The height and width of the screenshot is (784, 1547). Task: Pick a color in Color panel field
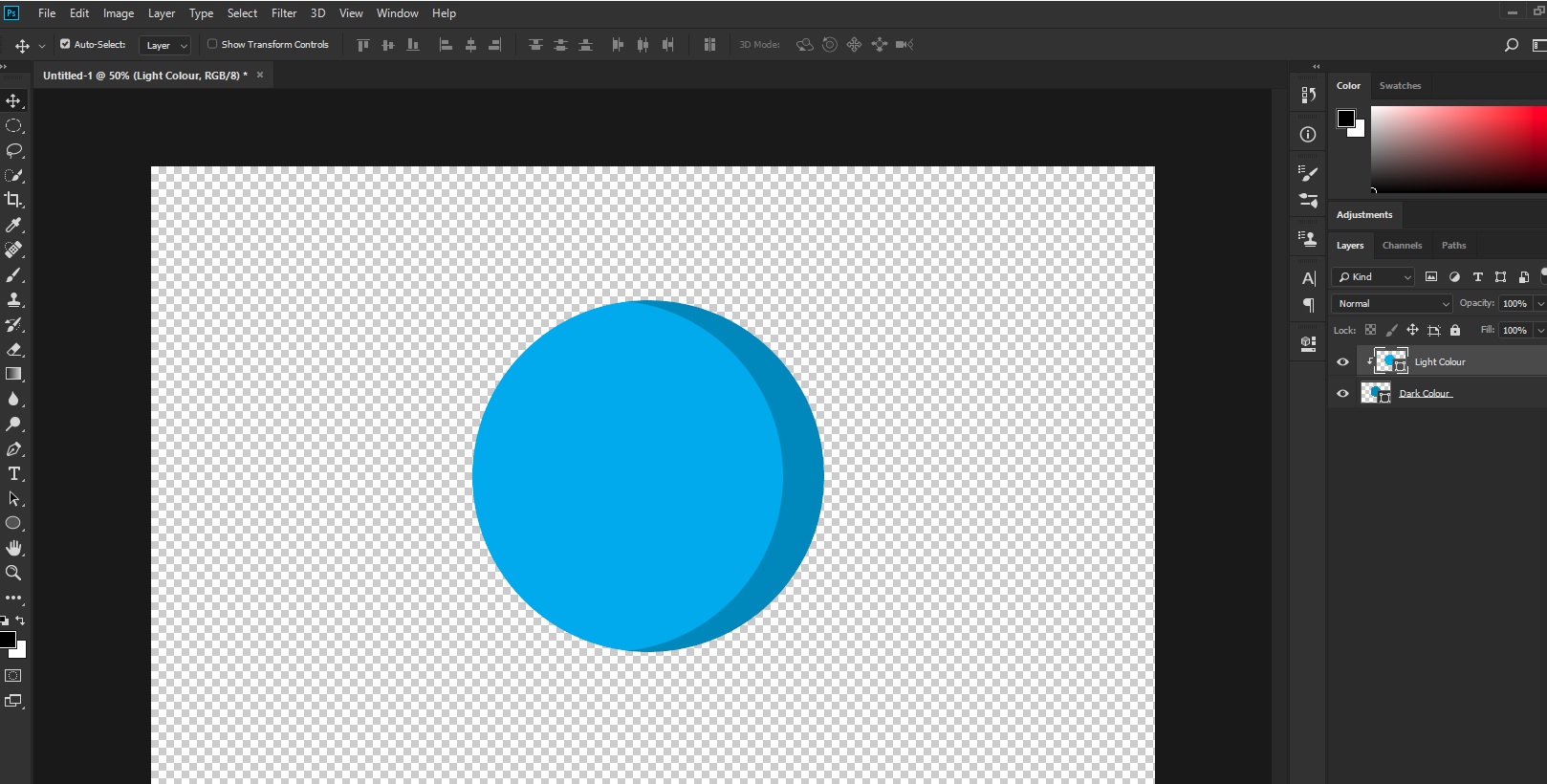pyautogui.click(x=1459, y=149)
